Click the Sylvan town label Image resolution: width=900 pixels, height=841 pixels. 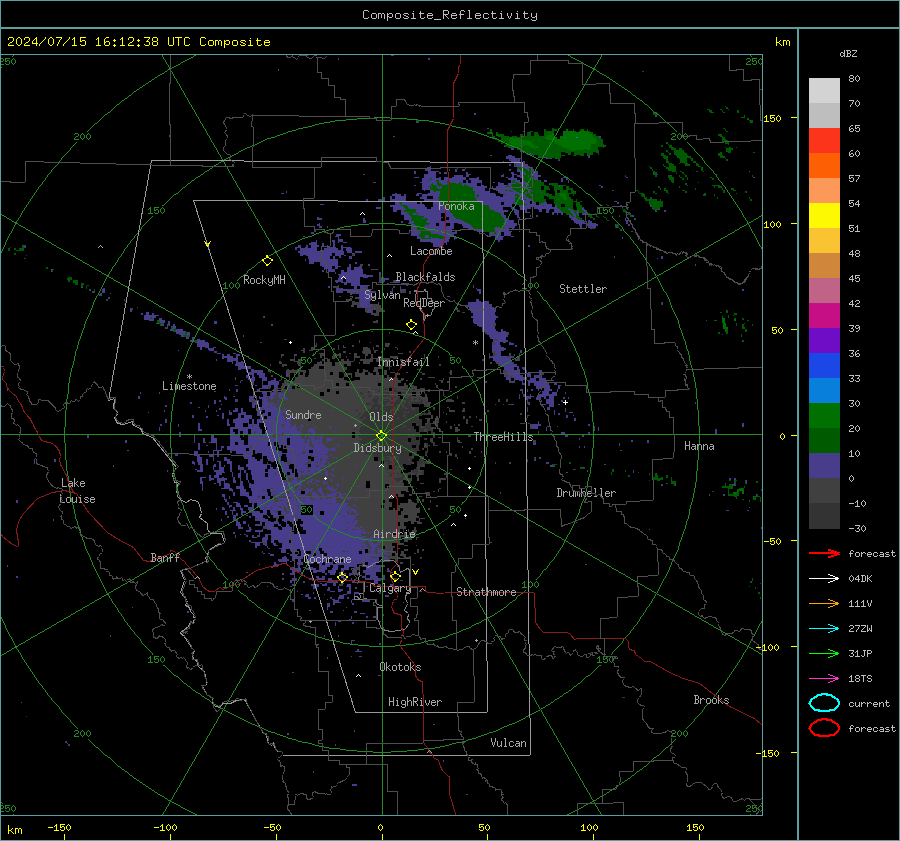tap(382, 295)
